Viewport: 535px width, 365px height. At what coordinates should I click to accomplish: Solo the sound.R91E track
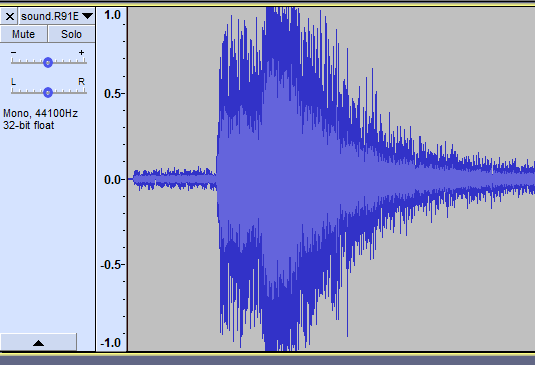(71, 34)
